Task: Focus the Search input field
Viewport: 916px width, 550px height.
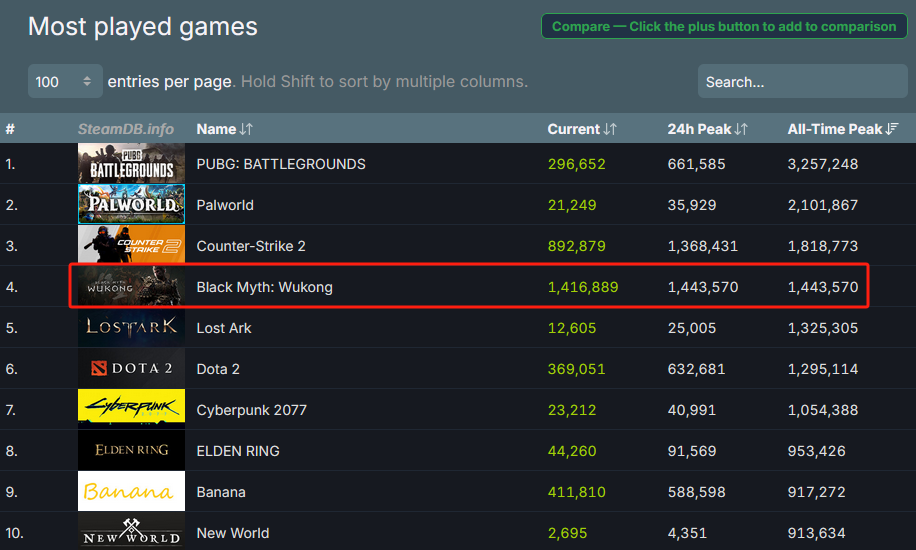Action: click(802, 82)
